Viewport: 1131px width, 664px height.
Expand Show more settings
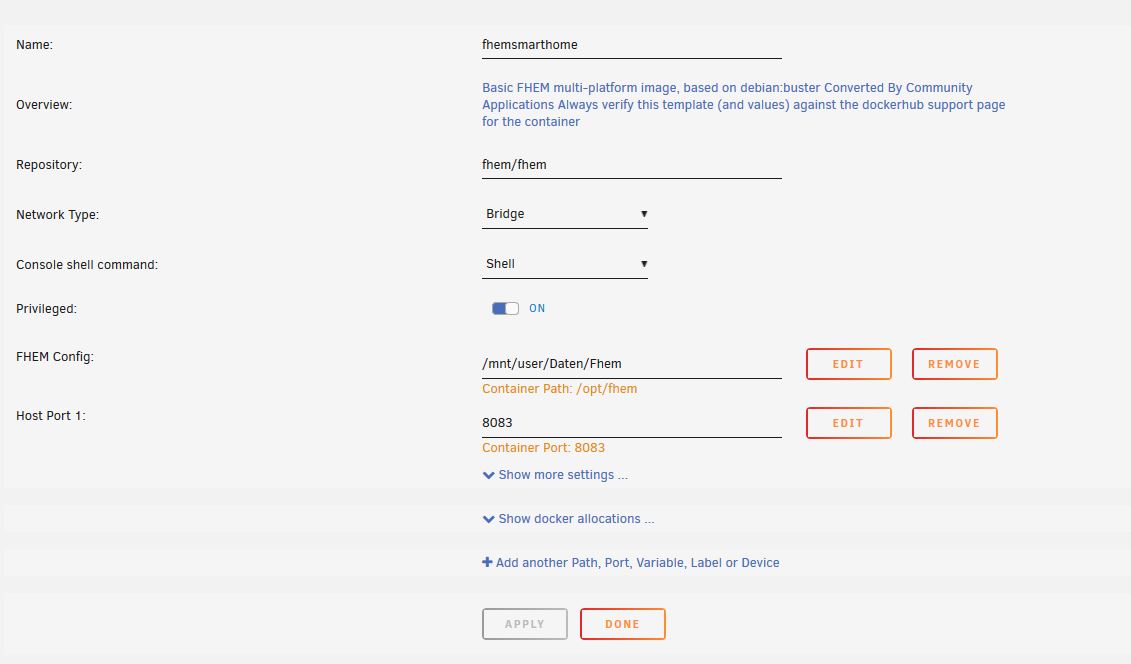pos(555,475)
